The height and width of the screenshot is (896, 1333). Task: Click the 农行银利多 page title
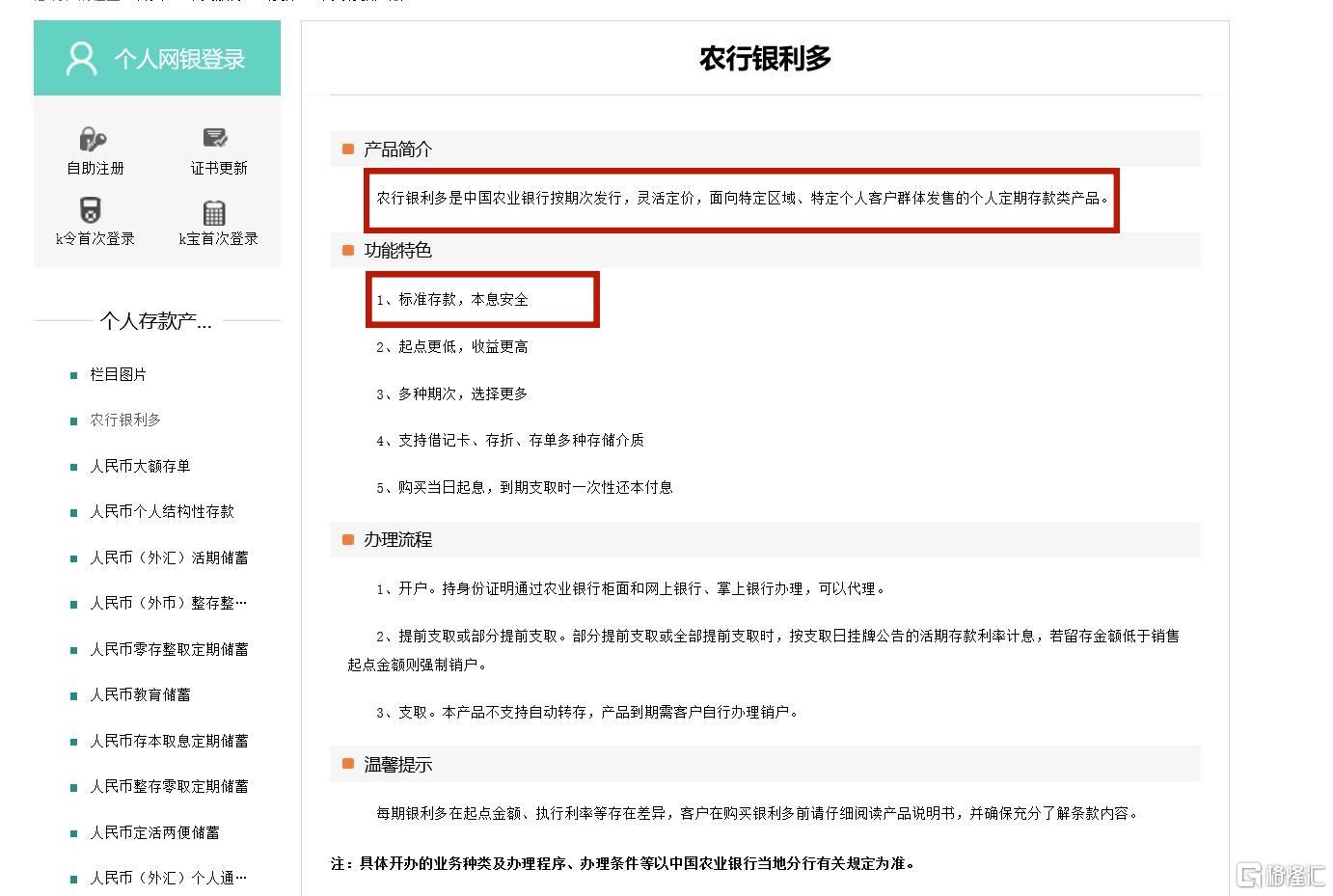(765, 58)
